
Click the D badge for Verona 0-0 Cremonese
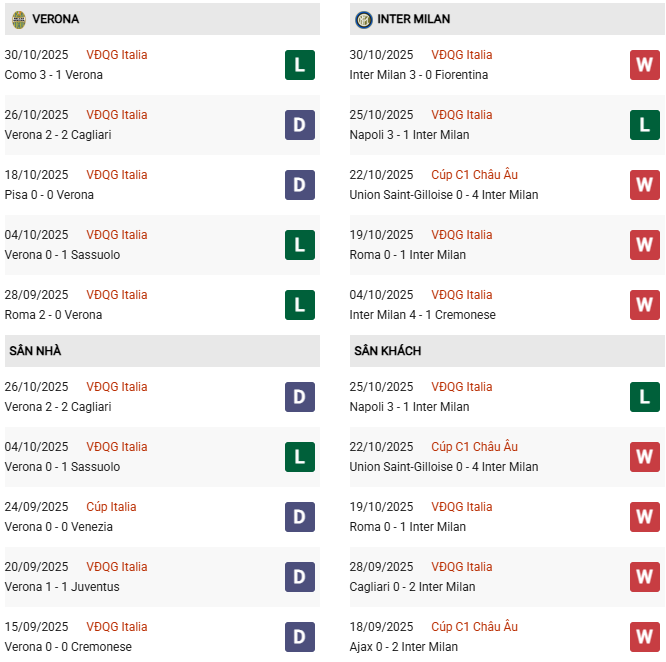[x=299, y=637]
